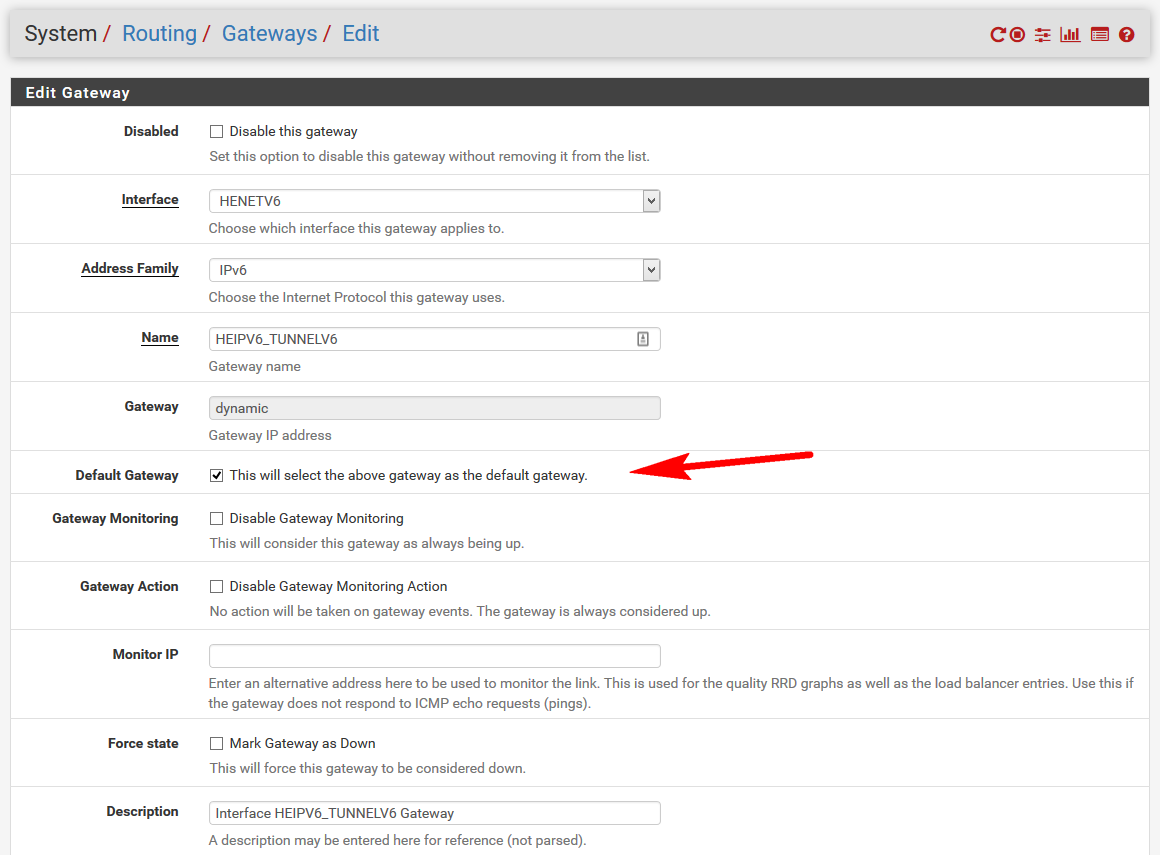
Task: Open the status bar-chart icon
Action: click(x=1070, y=35)
